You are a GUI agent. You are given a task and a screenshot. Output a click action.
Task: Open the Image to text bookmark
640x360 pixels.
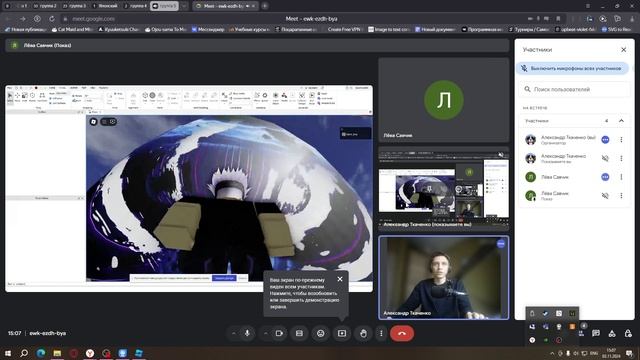coord(389,29)
